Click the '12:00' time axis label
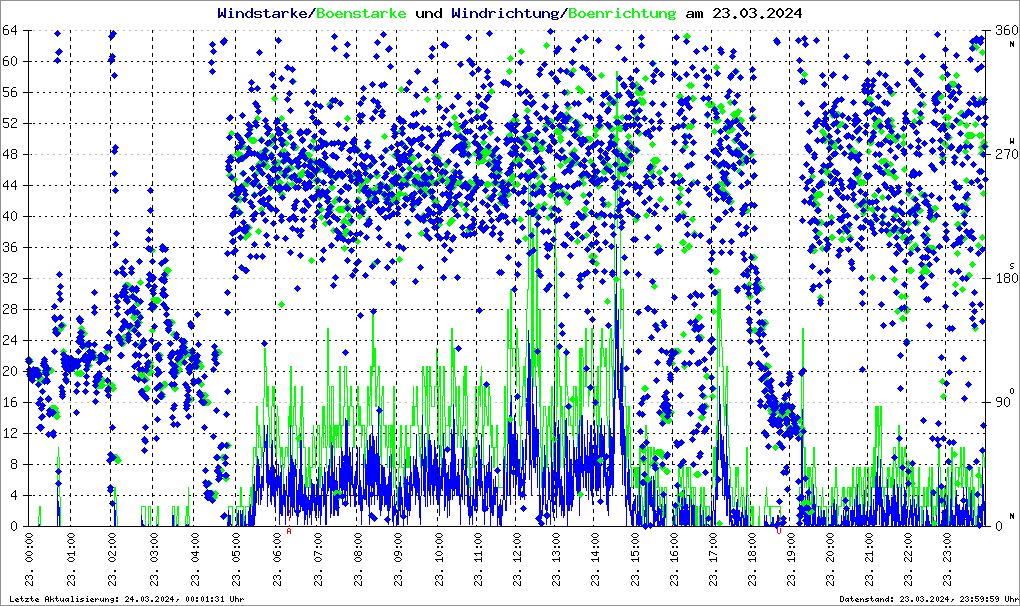The image size is (1020, 606). pyautogui.click(x=517, y=549)
